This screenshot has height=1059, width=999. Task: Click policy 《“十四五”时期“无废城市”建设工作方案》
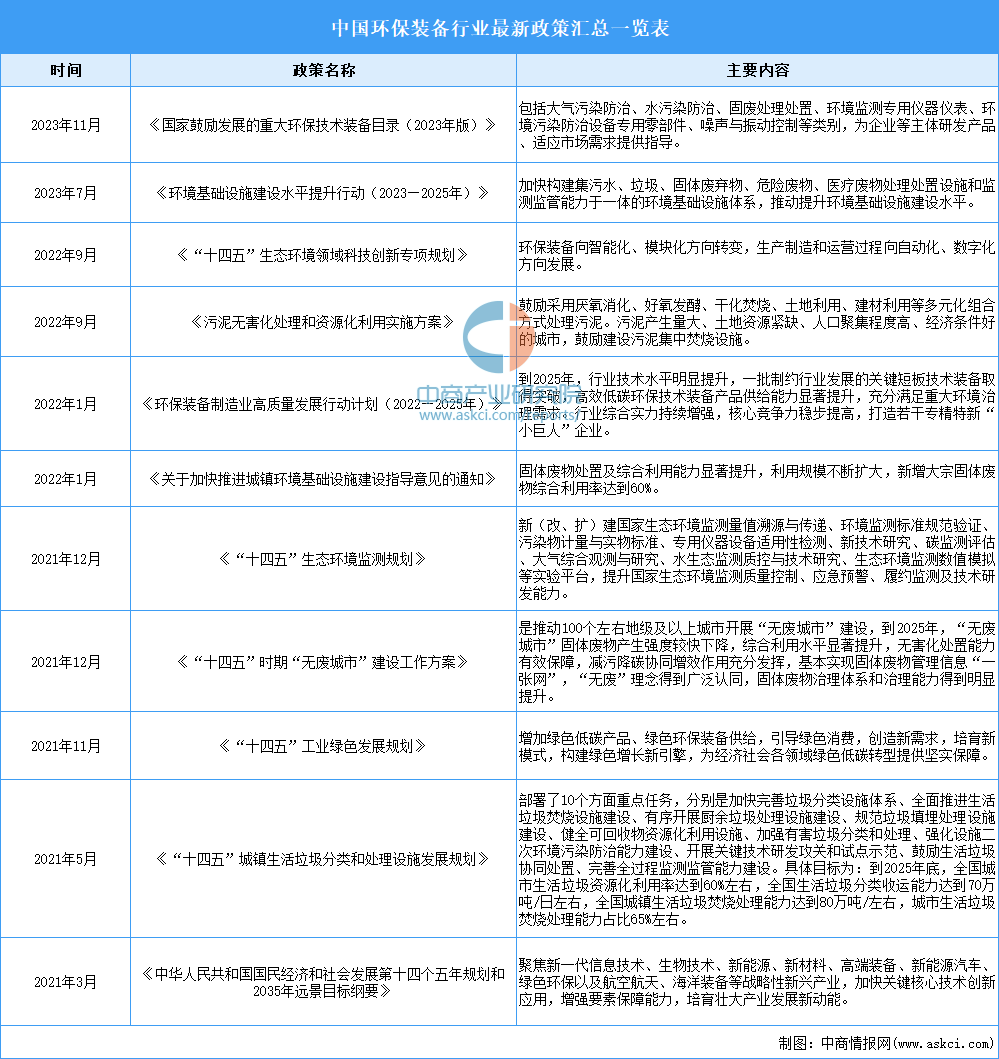tap(323, 662)
